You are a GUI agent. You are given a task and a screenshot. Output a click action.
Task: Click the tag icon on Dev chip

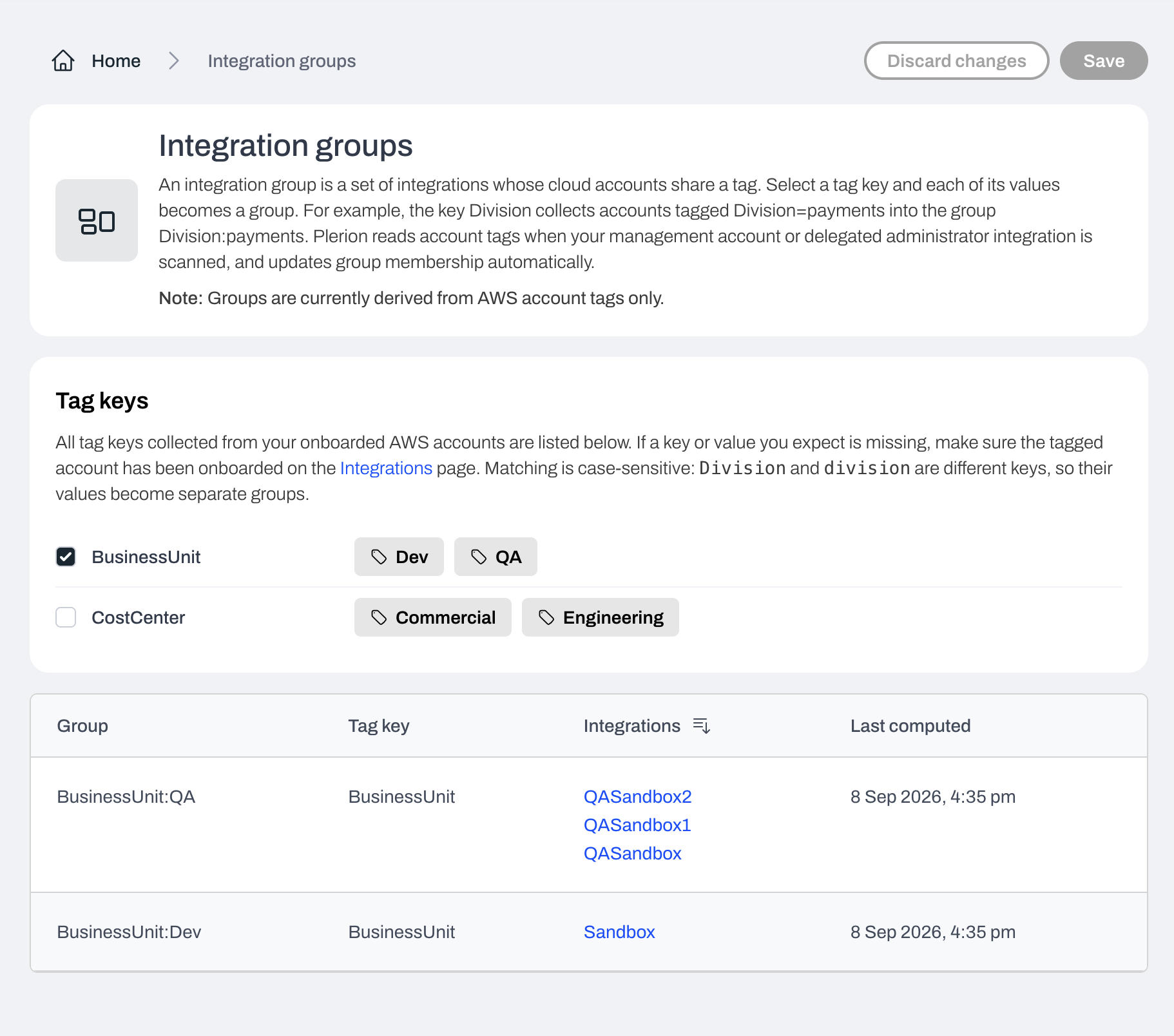tap(379, 557)
